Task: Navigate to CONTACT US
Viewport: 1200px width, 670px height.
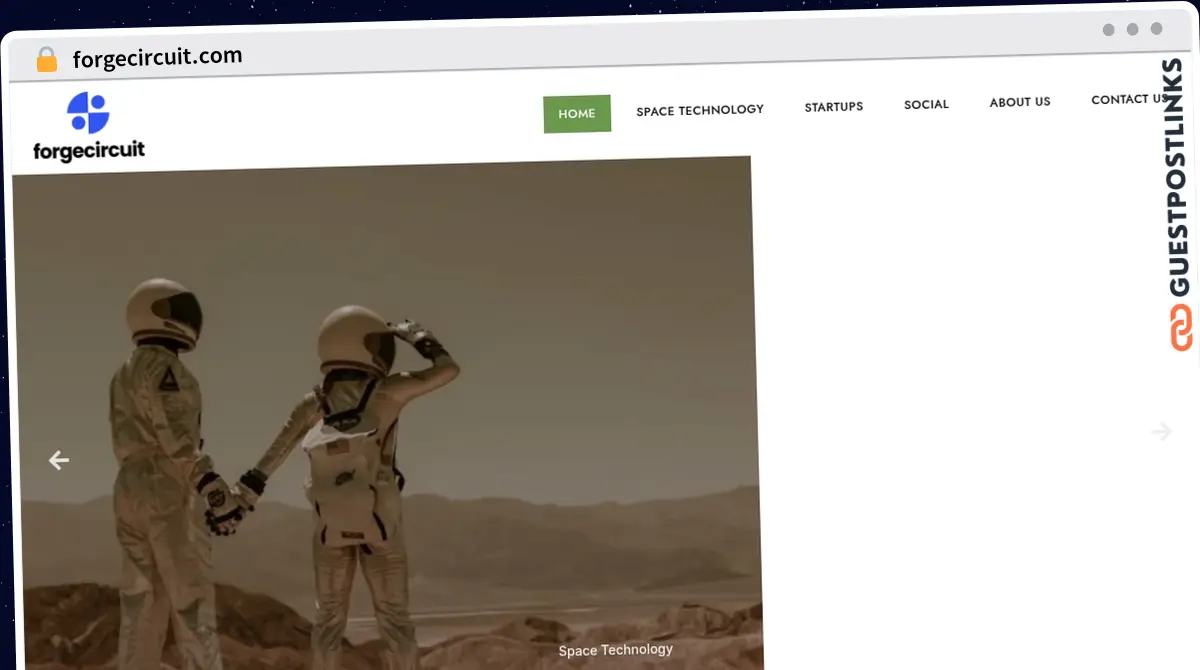Action: [1128, 99]
